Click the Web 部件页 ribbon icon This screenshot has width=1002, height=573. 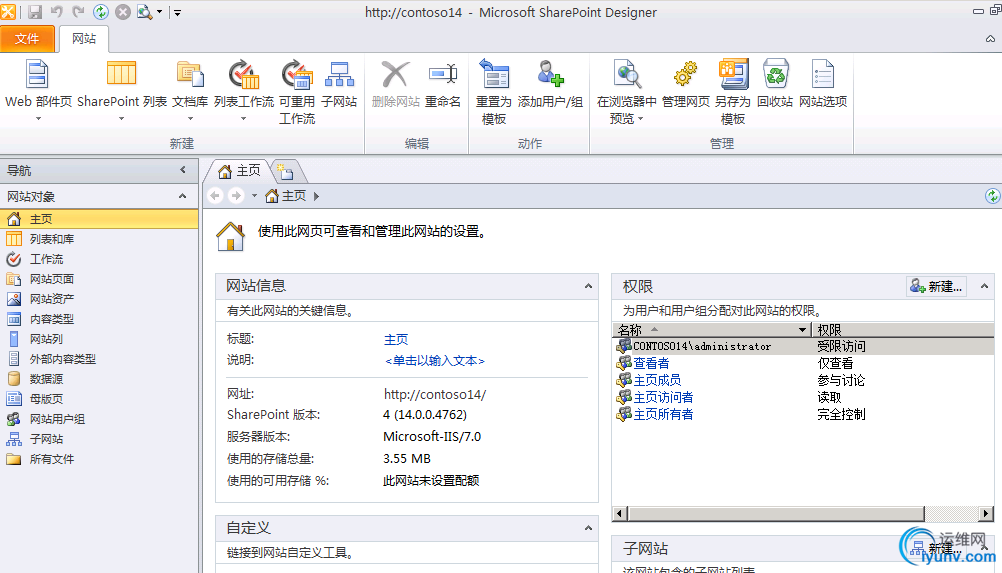(37, 74)
